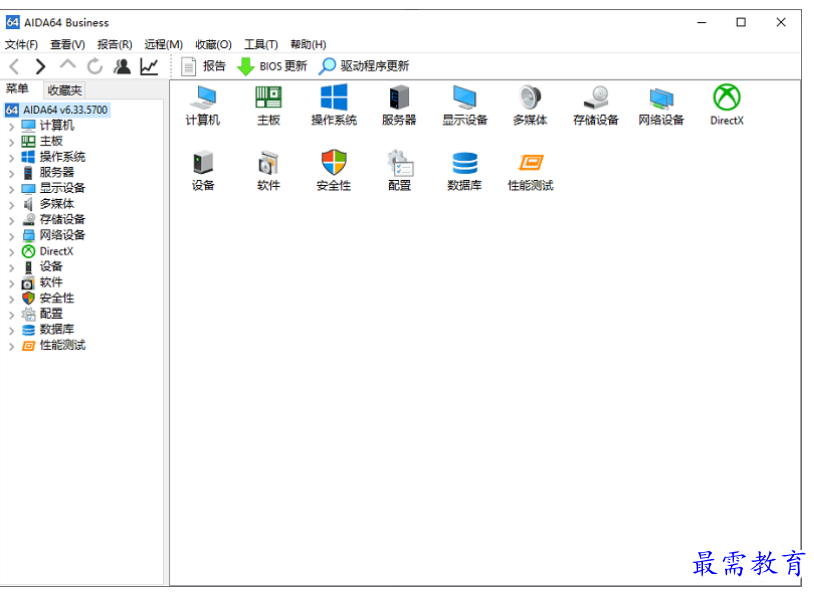Image resolution: width=814 pixels, height=595 pixels.
Task: Open the 服务器 server icon in main pane
Action: pyautogui.click(x=399, y=105)
